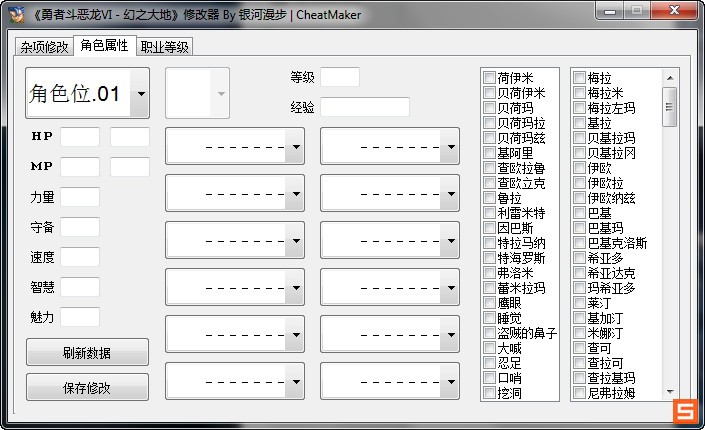This screenshot has height=430, width=705.
Task: Select the 角色属性 tab
Action: pyautogui.click(x=104, y=46)
